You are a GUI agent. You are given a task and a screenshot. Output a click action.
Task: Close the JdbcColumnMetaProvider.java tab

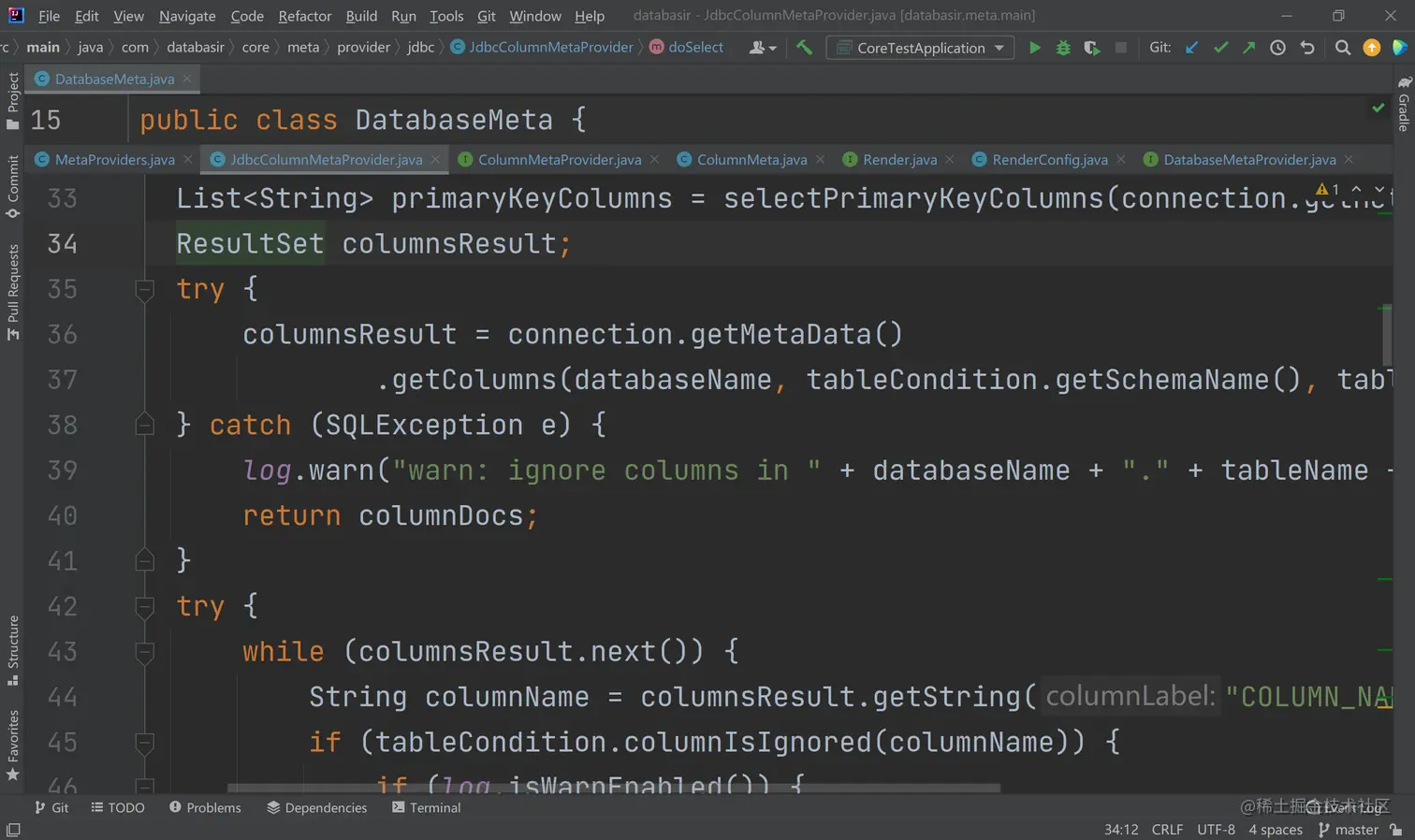pos(435,159)
